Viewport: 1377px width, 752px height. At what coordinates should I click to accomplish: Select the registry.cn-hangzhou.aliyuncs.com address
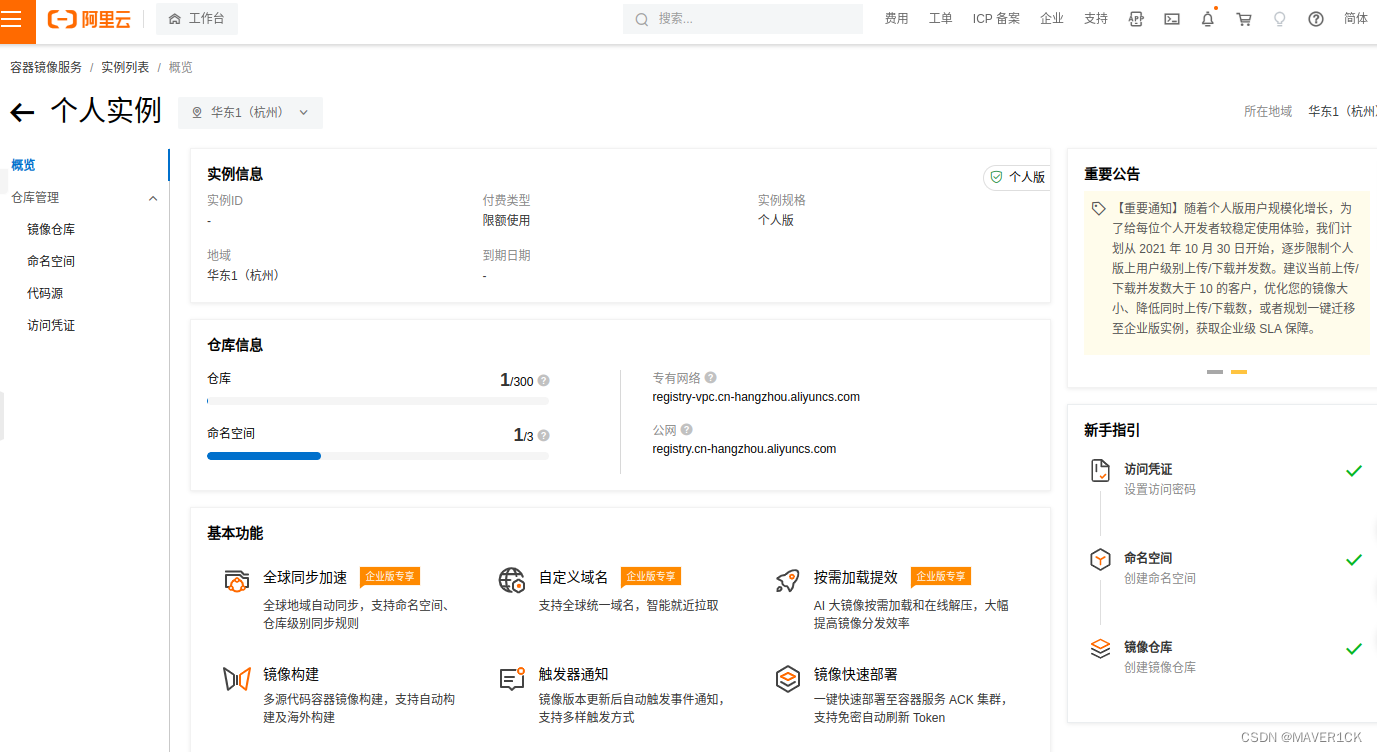(x=744, y=449)
